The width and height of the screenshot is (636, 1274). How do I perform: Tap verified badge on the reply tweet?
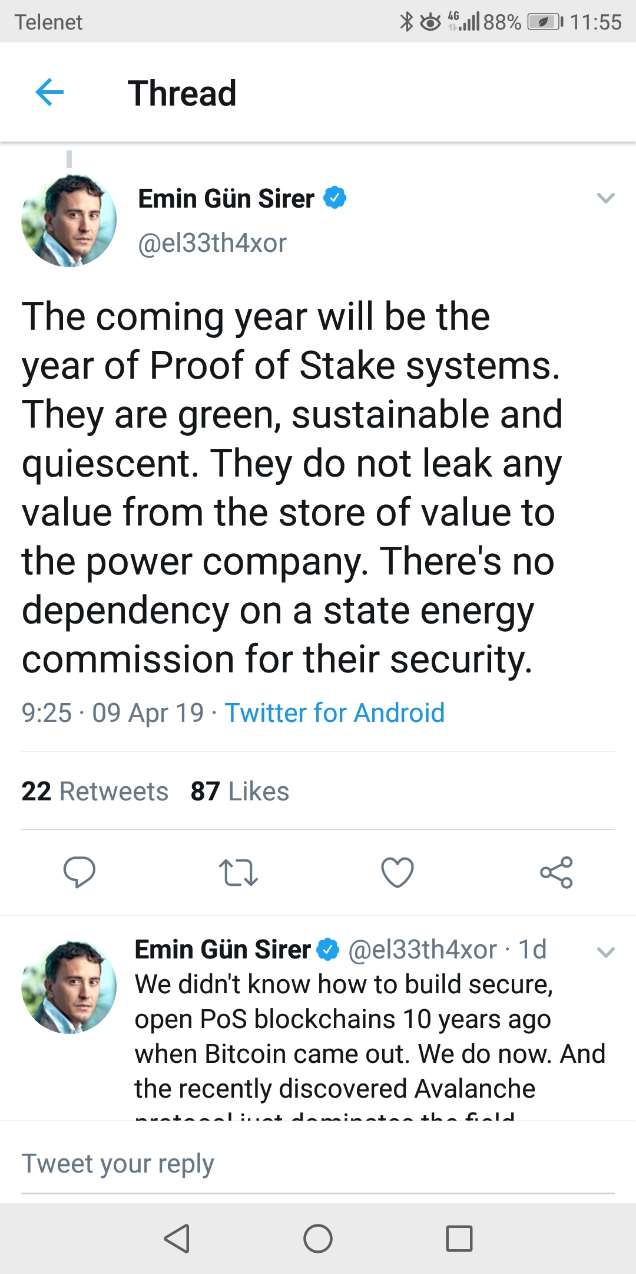(328, 948)
